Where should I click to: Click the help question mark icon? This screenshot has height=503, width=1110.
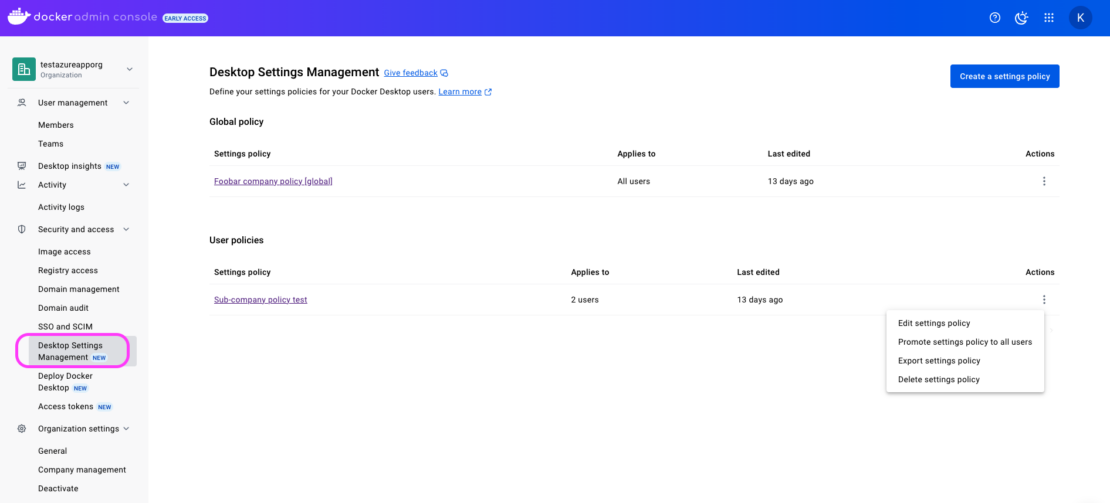click(994, 17)
